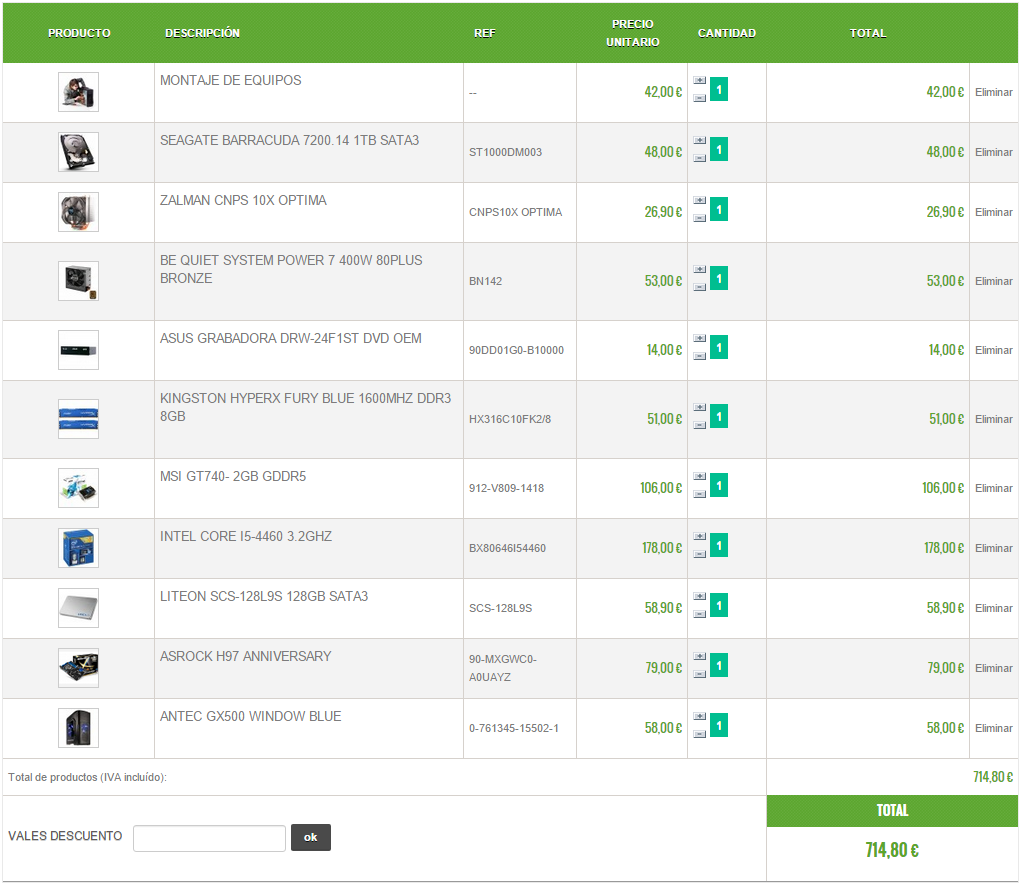Click the SEAGATE BARRACUDA 7200.14 1TB SATA3 description
Image resolution: width=1022 pixels, height=886 pixels.
pos(289,141)
